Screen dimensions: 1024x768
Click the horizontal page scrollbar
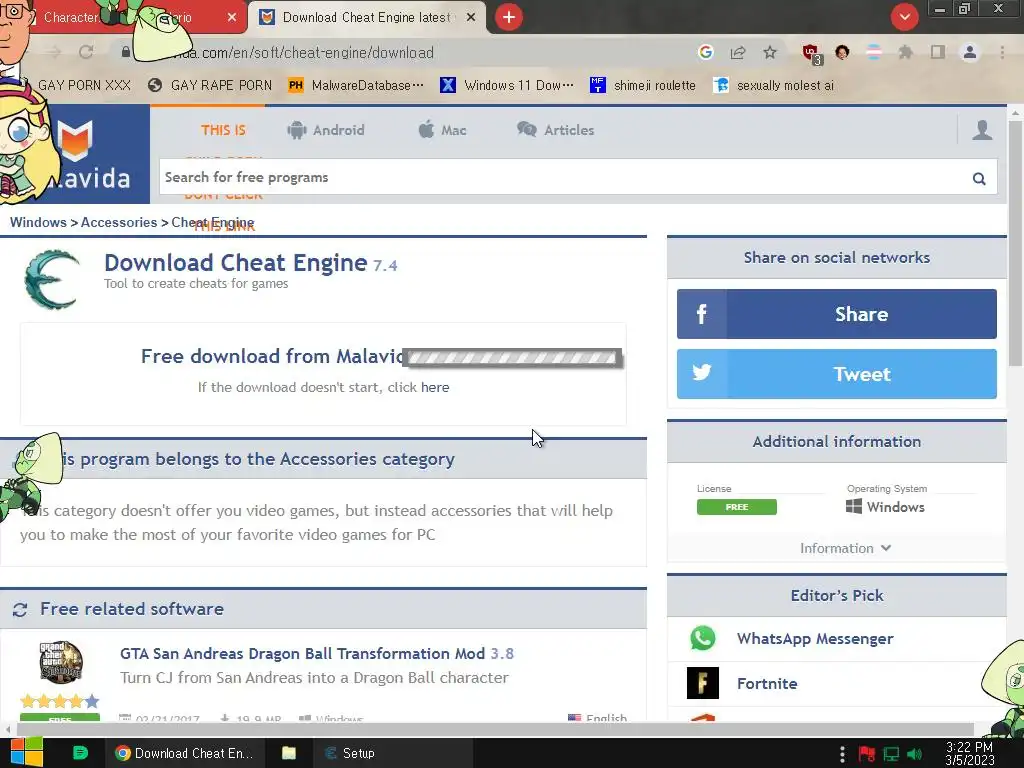tap(496, 729)
